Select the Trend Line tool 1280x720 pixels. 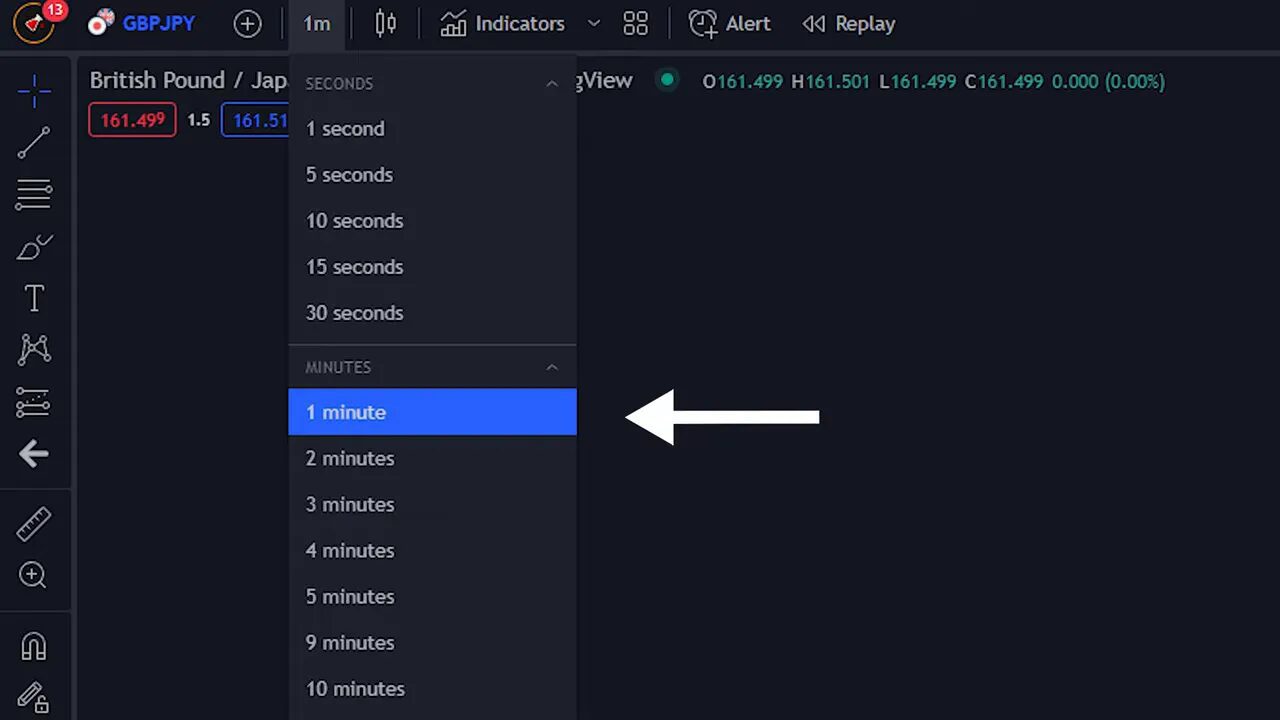coord(34,143)
